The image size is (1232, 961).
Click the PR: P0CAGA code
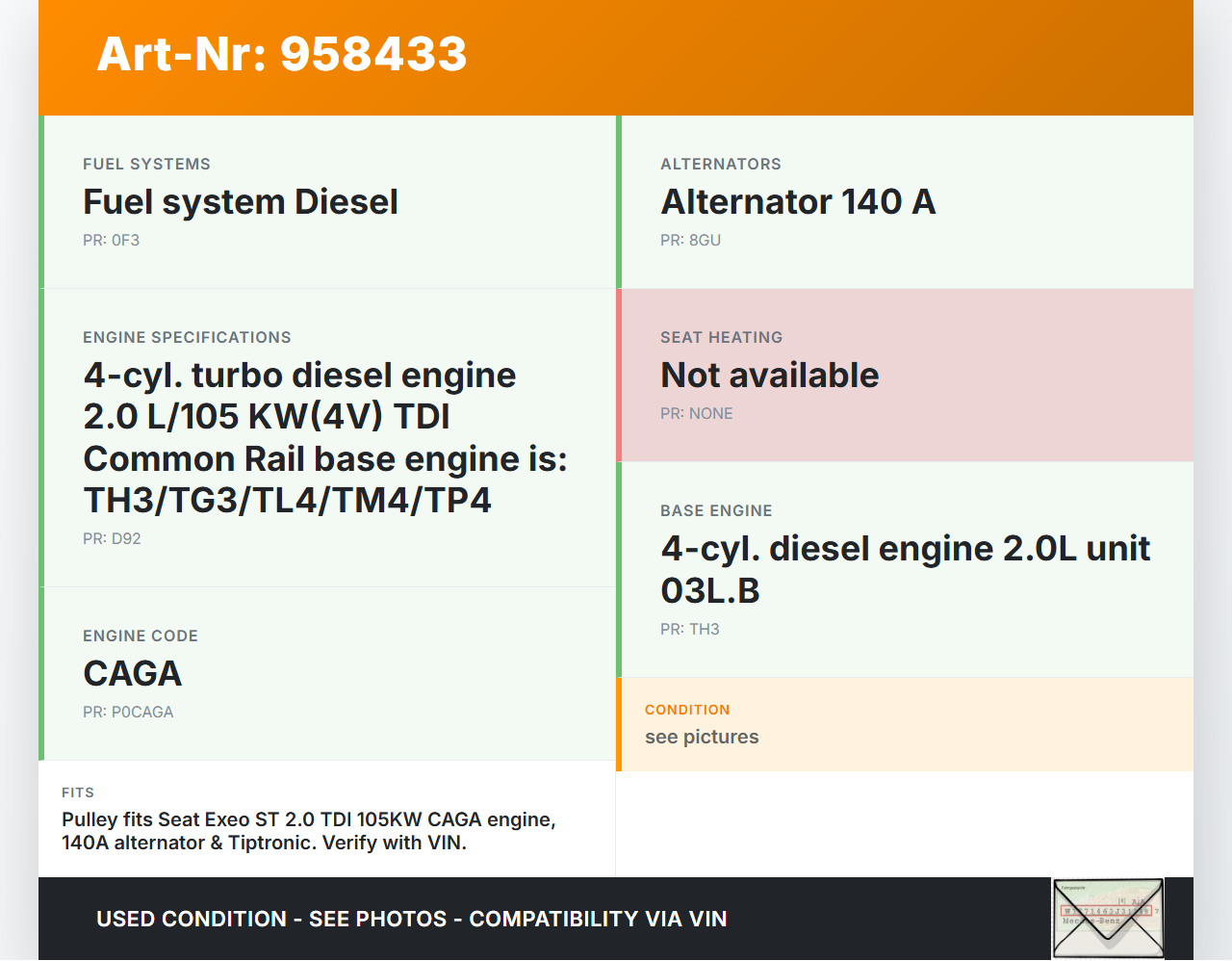pos(128,713)
